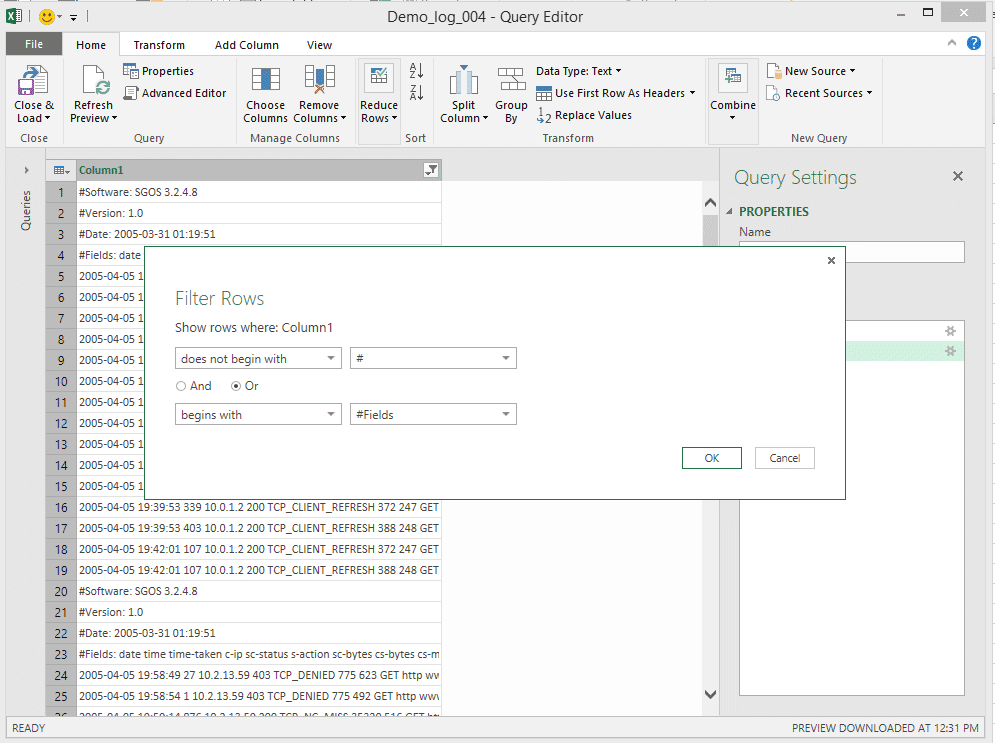Open the File tab
This screenshot has width=995, height=743.
(x=34, y=44)
